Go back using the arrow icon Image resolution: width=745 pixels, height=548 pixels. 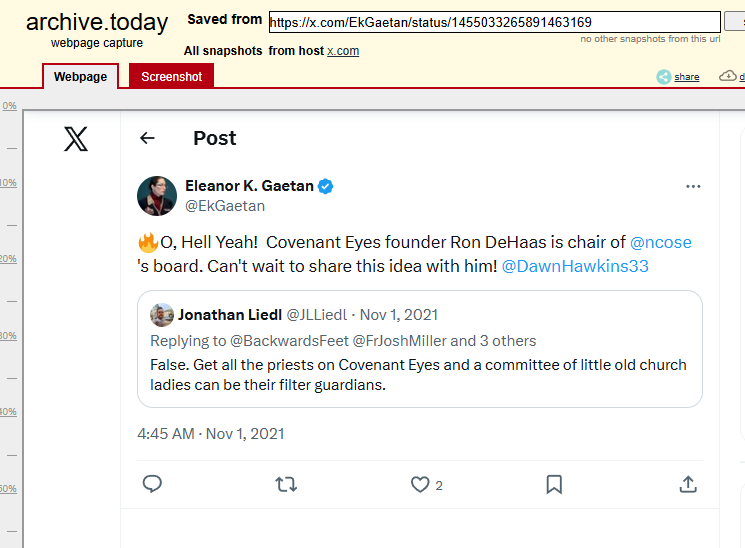pos(148,138)
